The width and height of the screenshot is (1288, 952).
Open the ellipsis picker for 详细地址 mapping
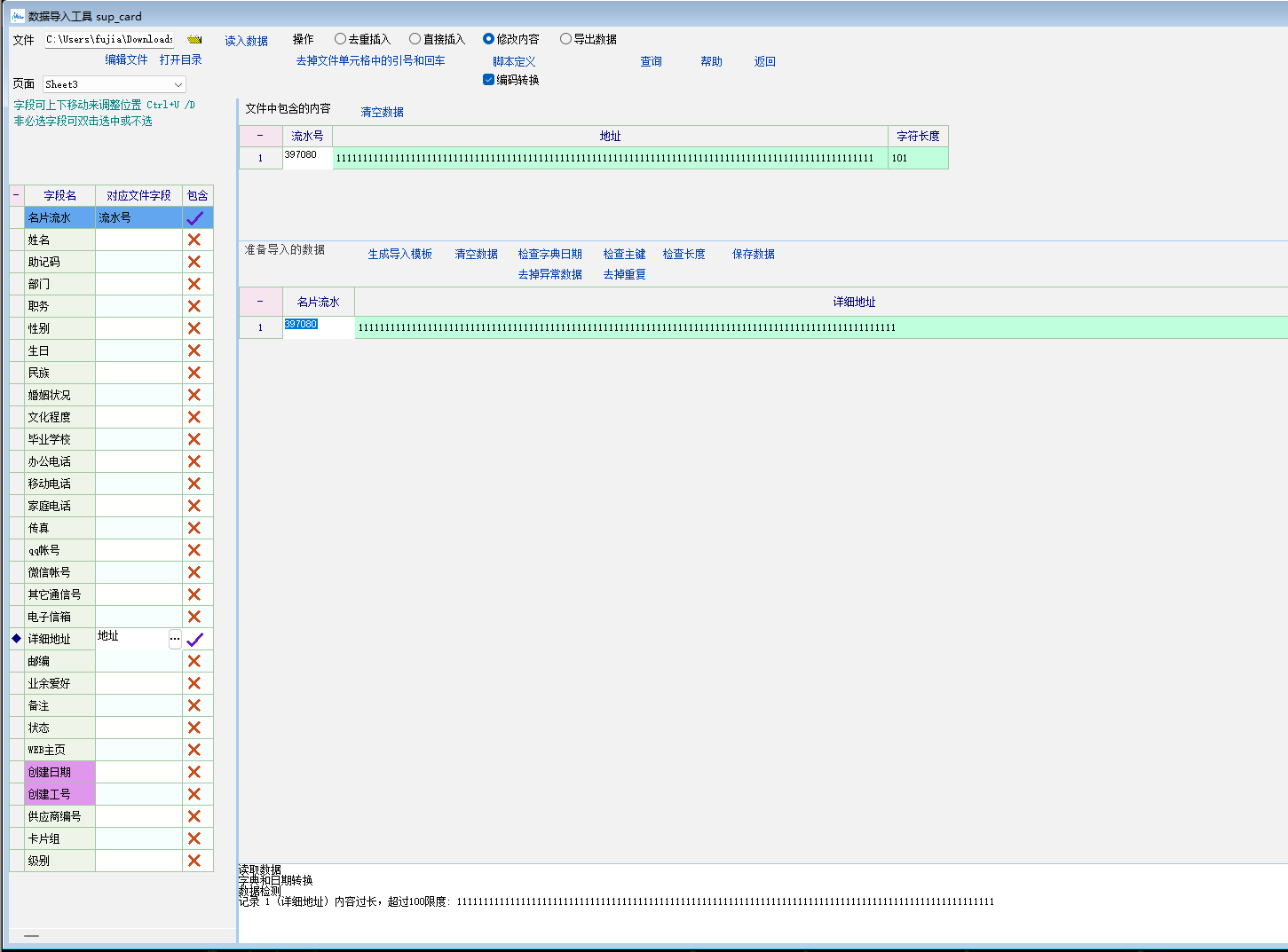tap(175, 639)
